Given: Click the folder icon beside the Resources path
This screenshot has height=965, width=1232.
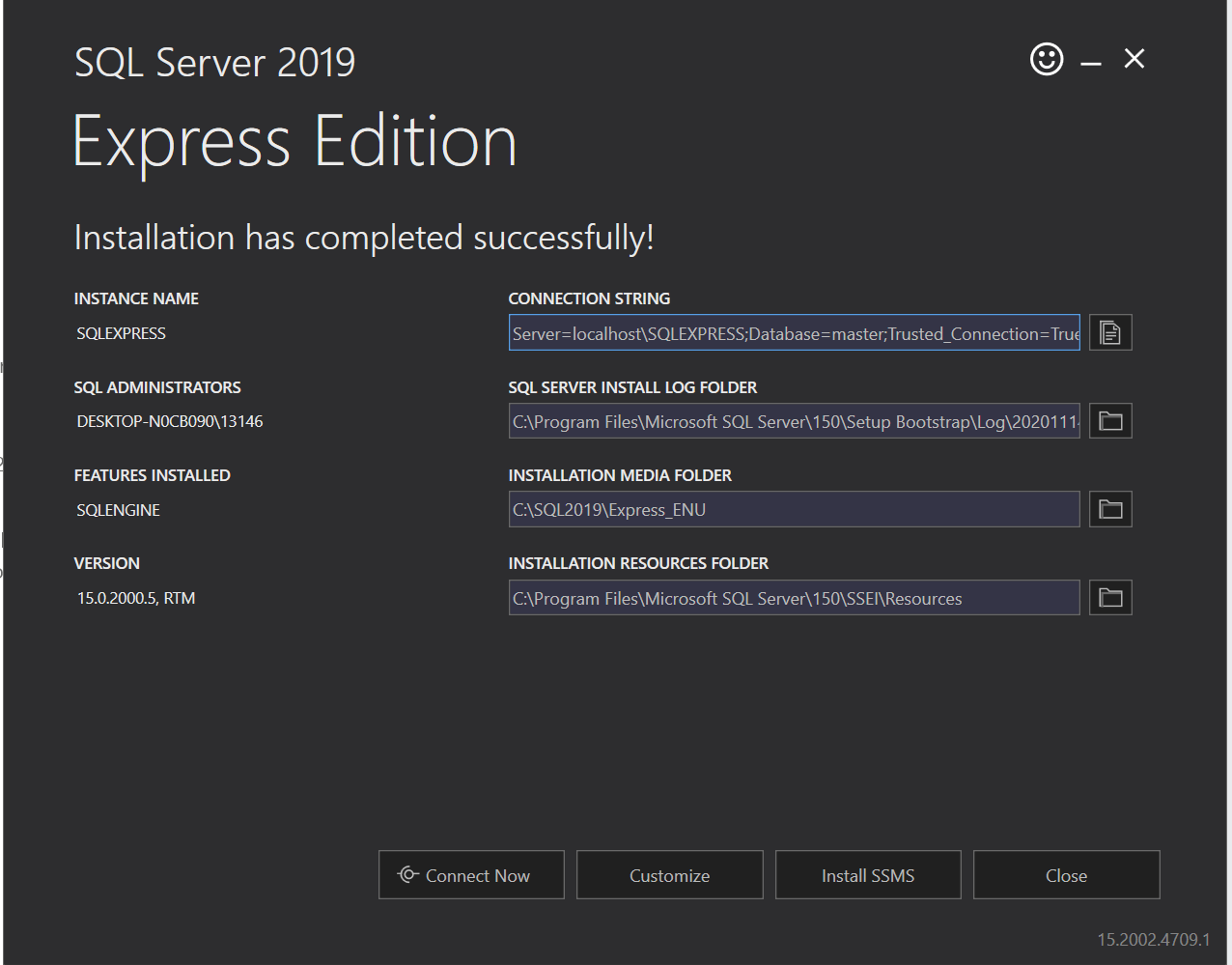Looking at the screenshot, I should [x=1109, y=597].
